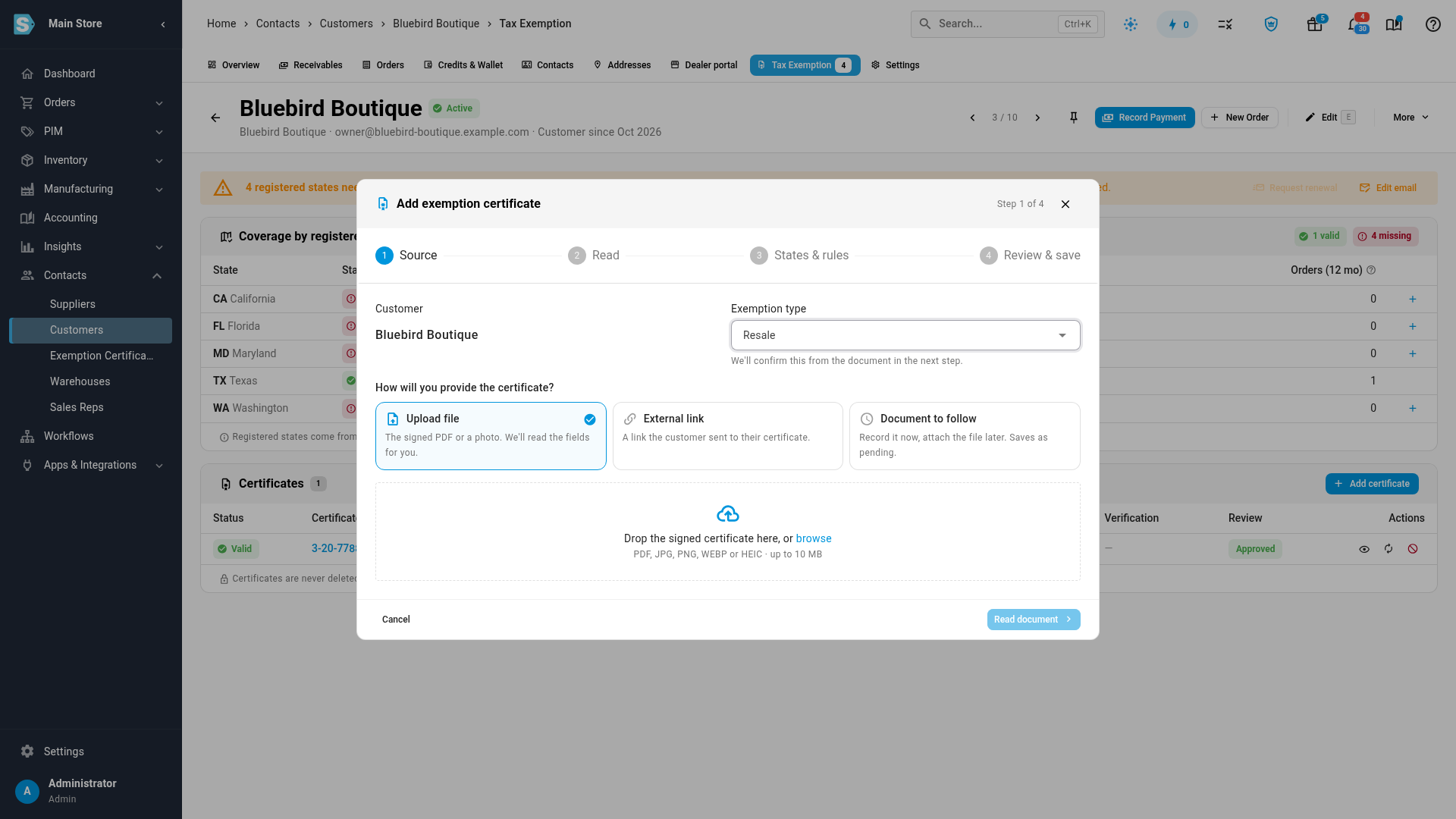
Task: Select the External link option card
Action: tap(728, 436)
